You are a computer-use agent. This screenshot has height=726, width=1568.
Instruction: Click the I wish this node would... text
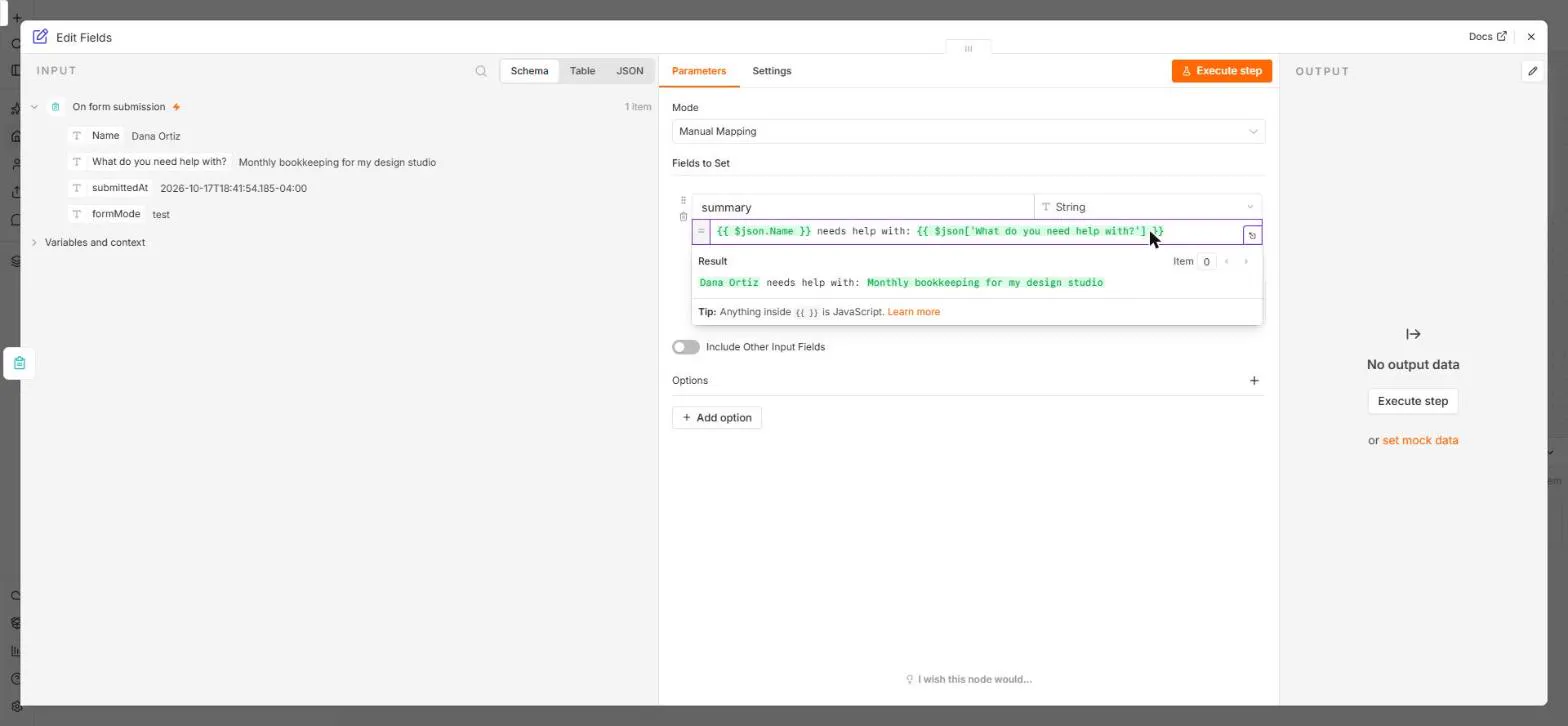point(968,679)
